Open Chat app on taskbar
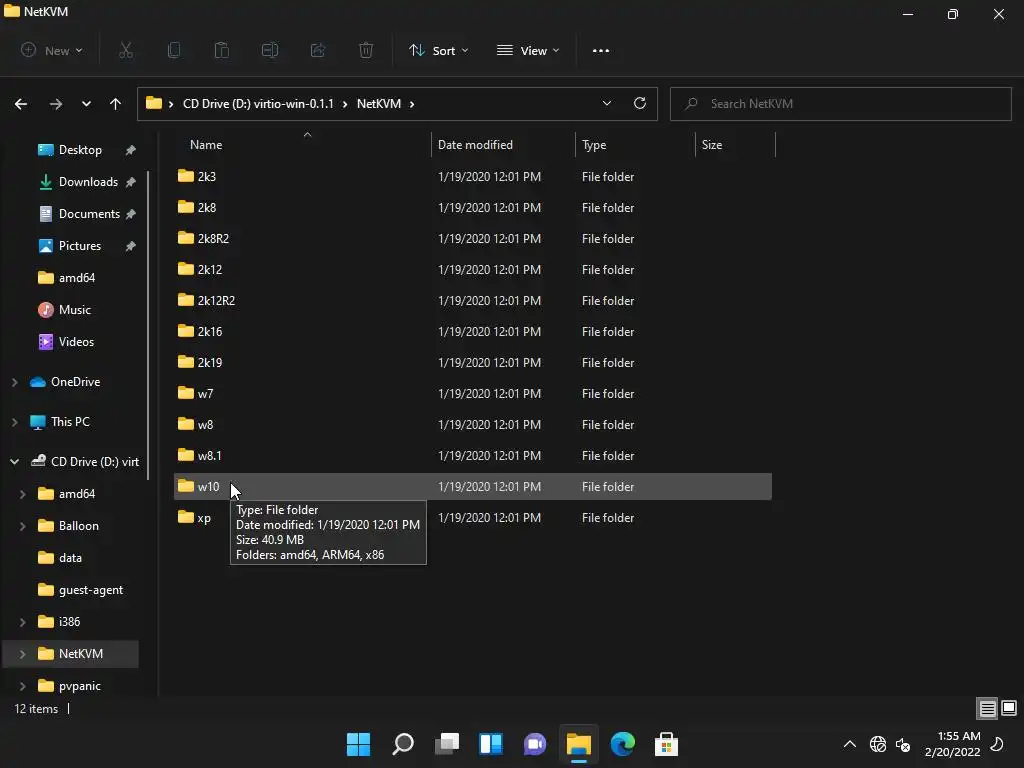Viewport: 1024px width, 768px height. point(535,744)
